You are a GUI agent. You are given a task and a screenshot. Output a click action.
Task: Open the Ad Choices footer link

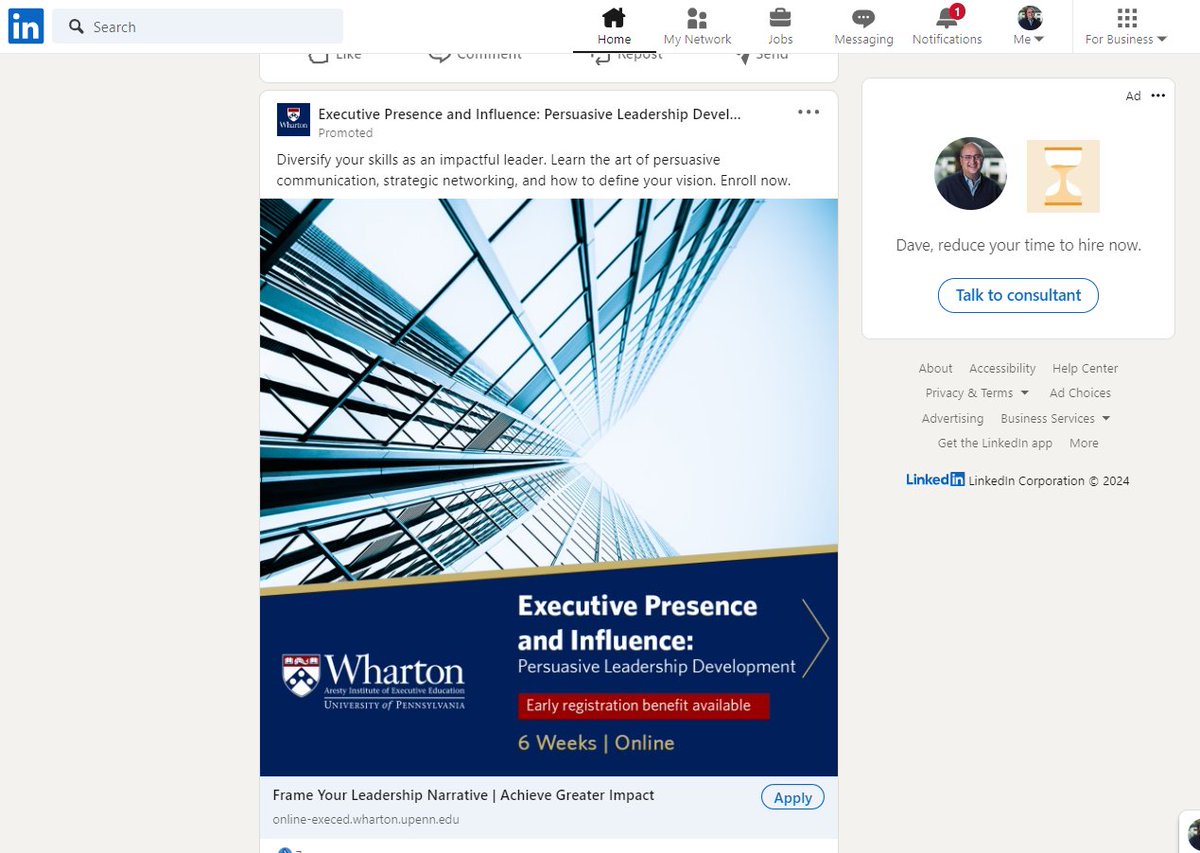1080,393
